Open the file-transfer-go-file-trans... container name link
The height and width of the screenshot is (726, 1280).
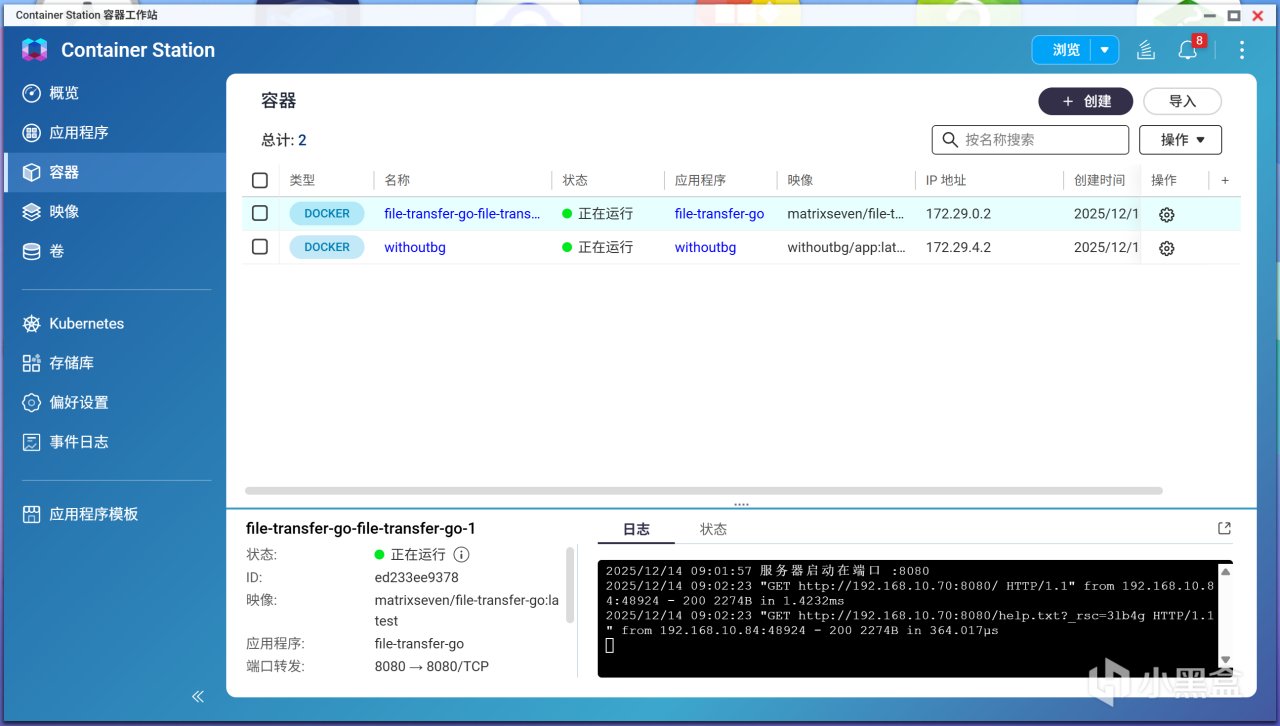(463, 214)
